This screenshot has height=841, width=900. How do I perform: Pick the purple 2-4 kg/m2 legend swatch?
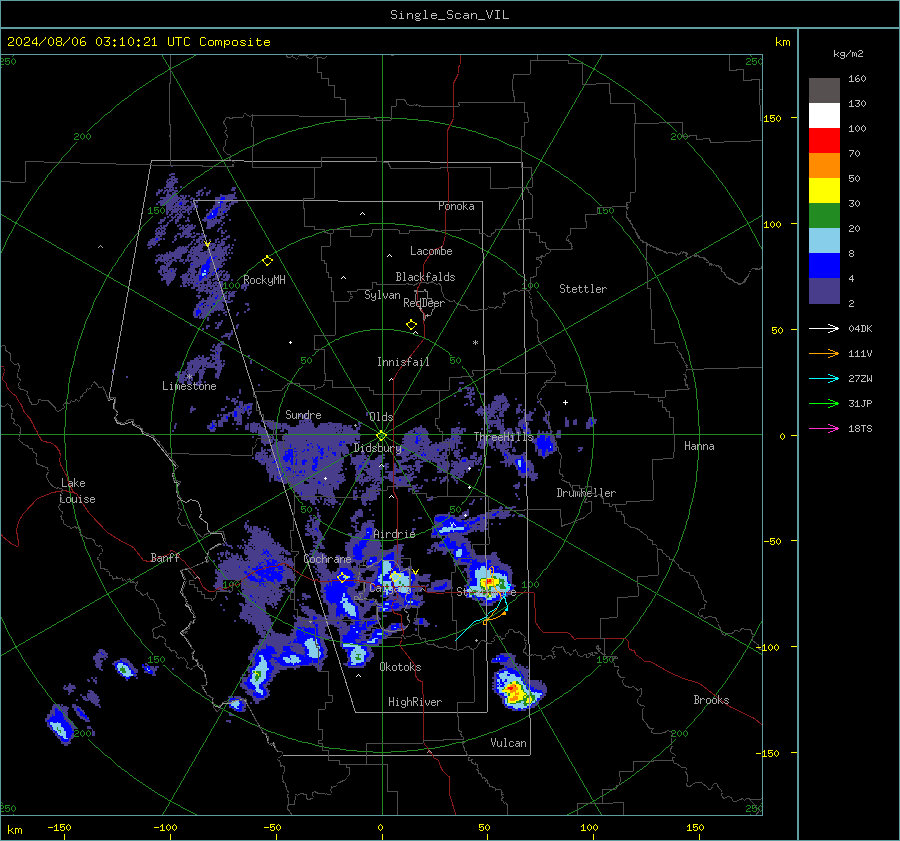pyautogui.click(x=824, y=290)
